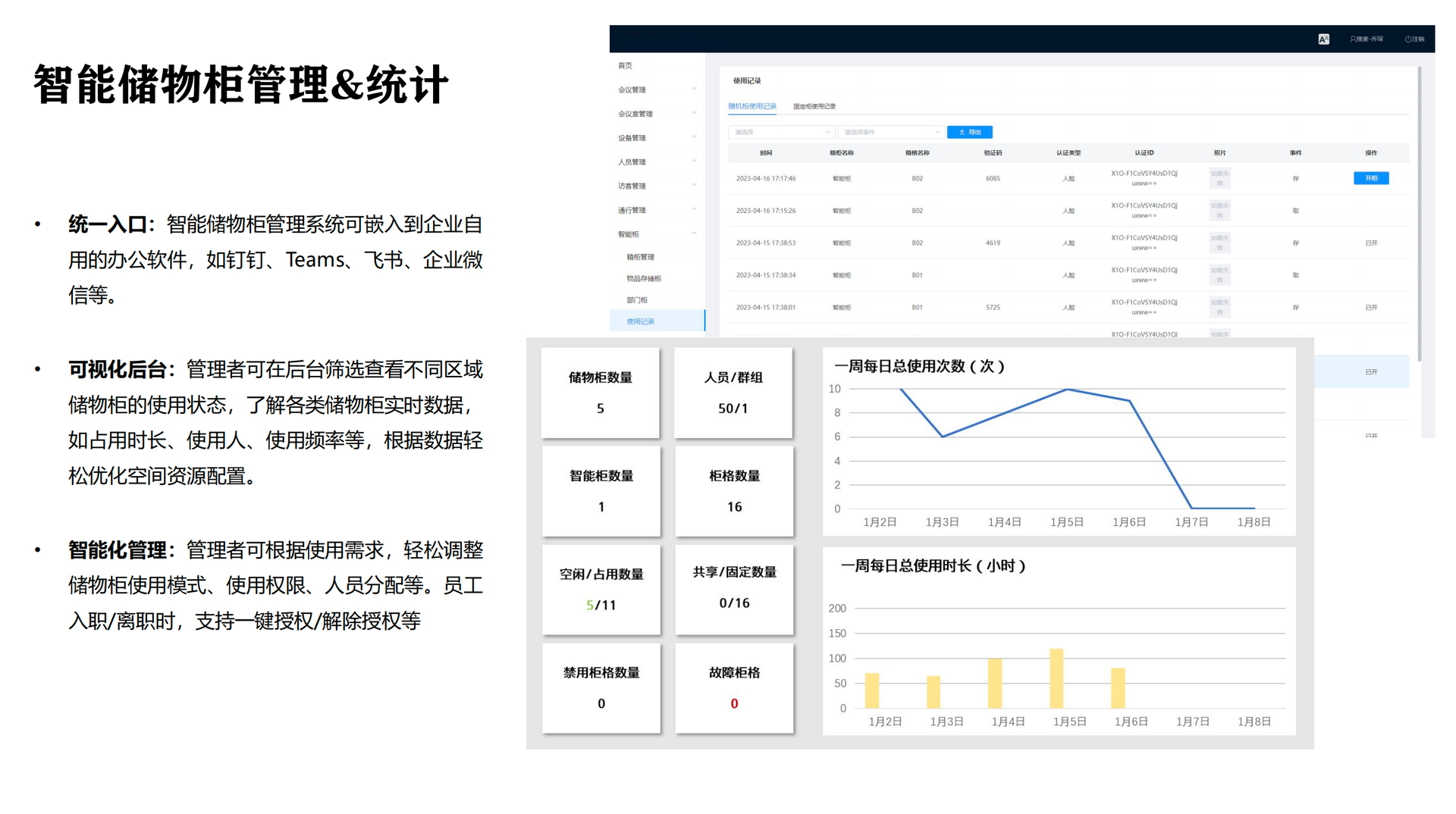This screenshot has width=1456, height=814.
Task: Open 首页 from the sidebar
Action: [625, 65]
